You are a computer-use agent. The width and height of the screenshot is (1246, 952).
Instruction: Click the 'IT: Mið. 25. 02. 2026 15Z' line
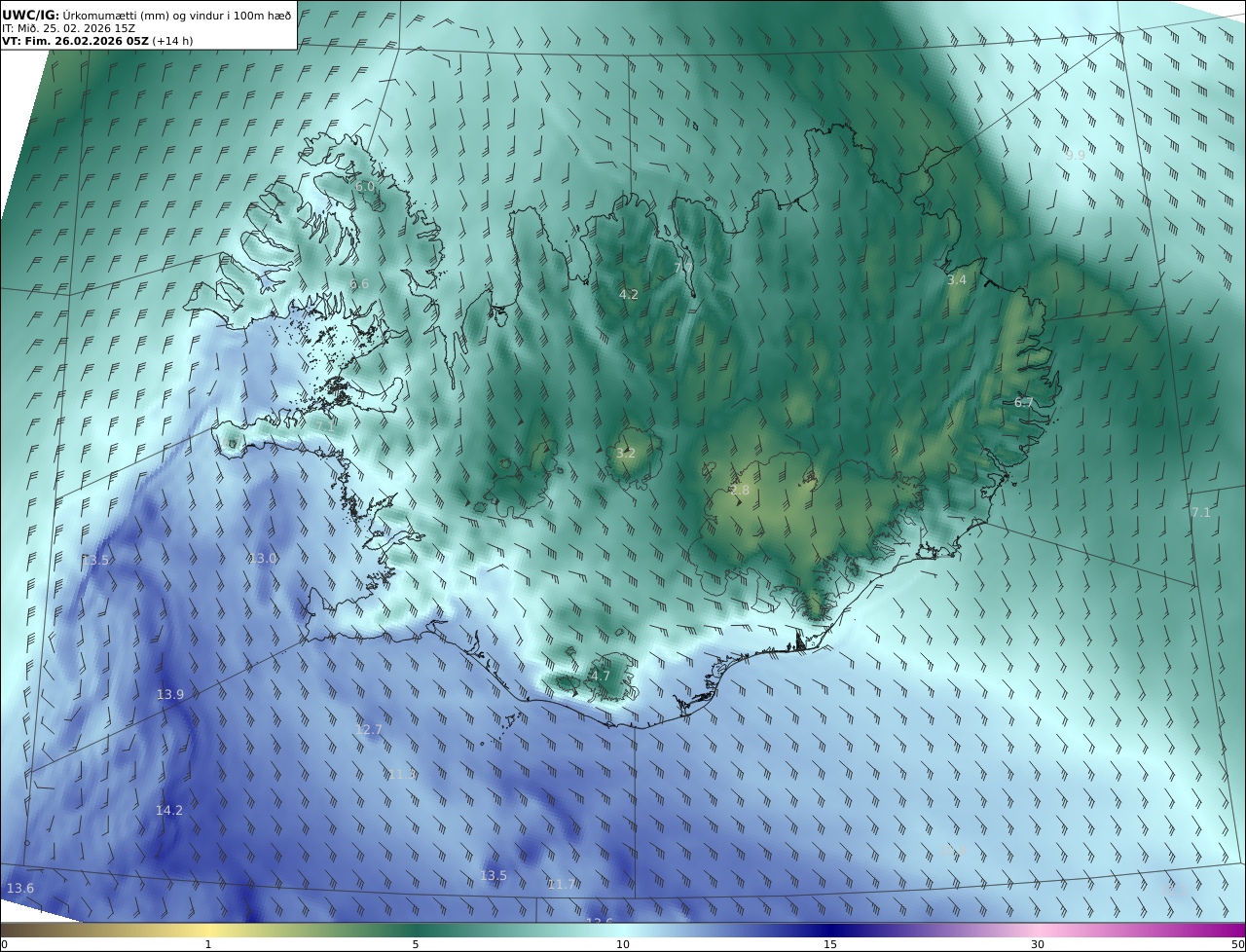(x=69, y=28)
